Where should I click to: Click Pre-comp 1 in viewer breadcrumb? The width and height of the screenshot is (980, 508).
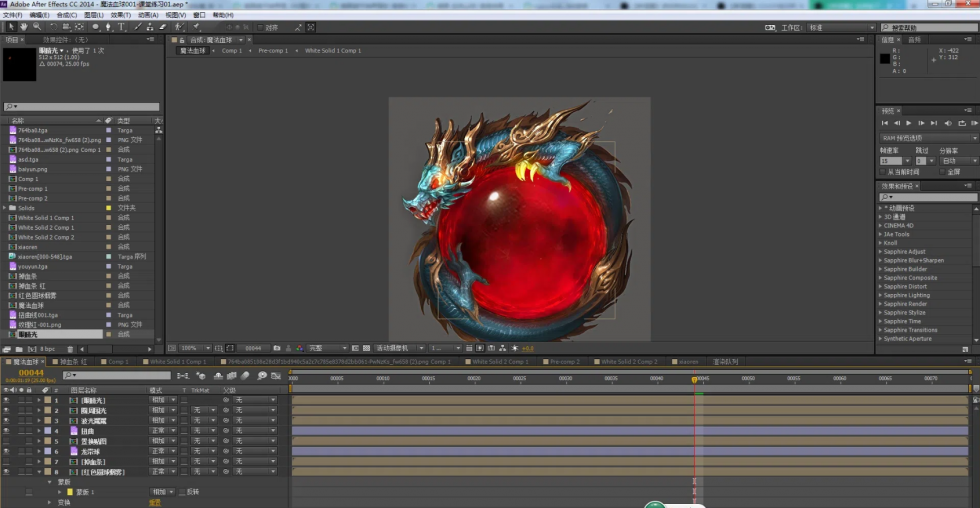[273, 51]
